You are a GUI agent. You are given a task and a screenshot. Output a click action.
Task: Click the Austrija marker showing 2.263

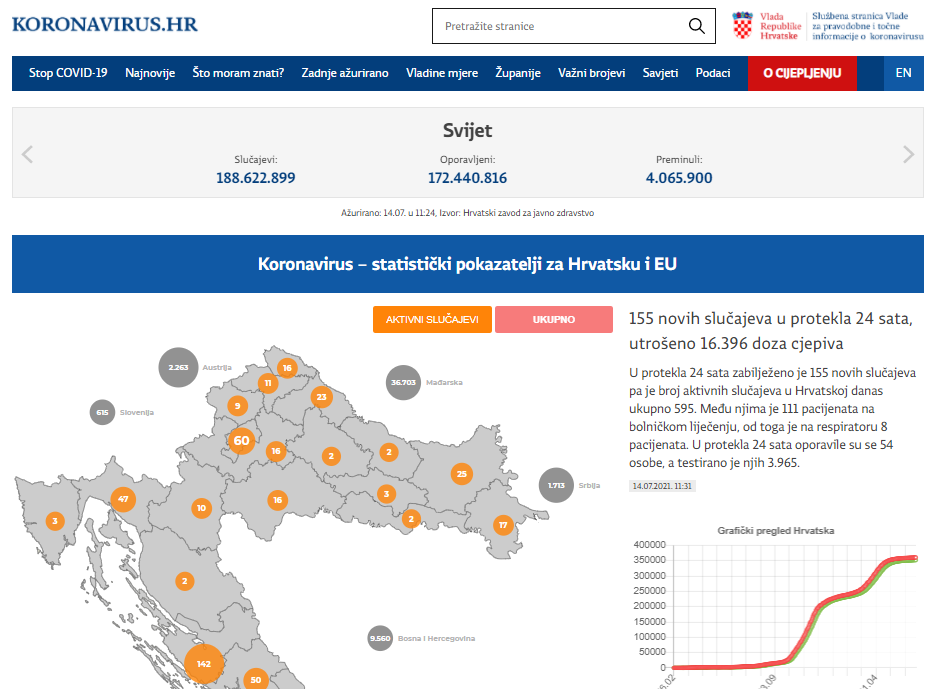tap(176, 367)
